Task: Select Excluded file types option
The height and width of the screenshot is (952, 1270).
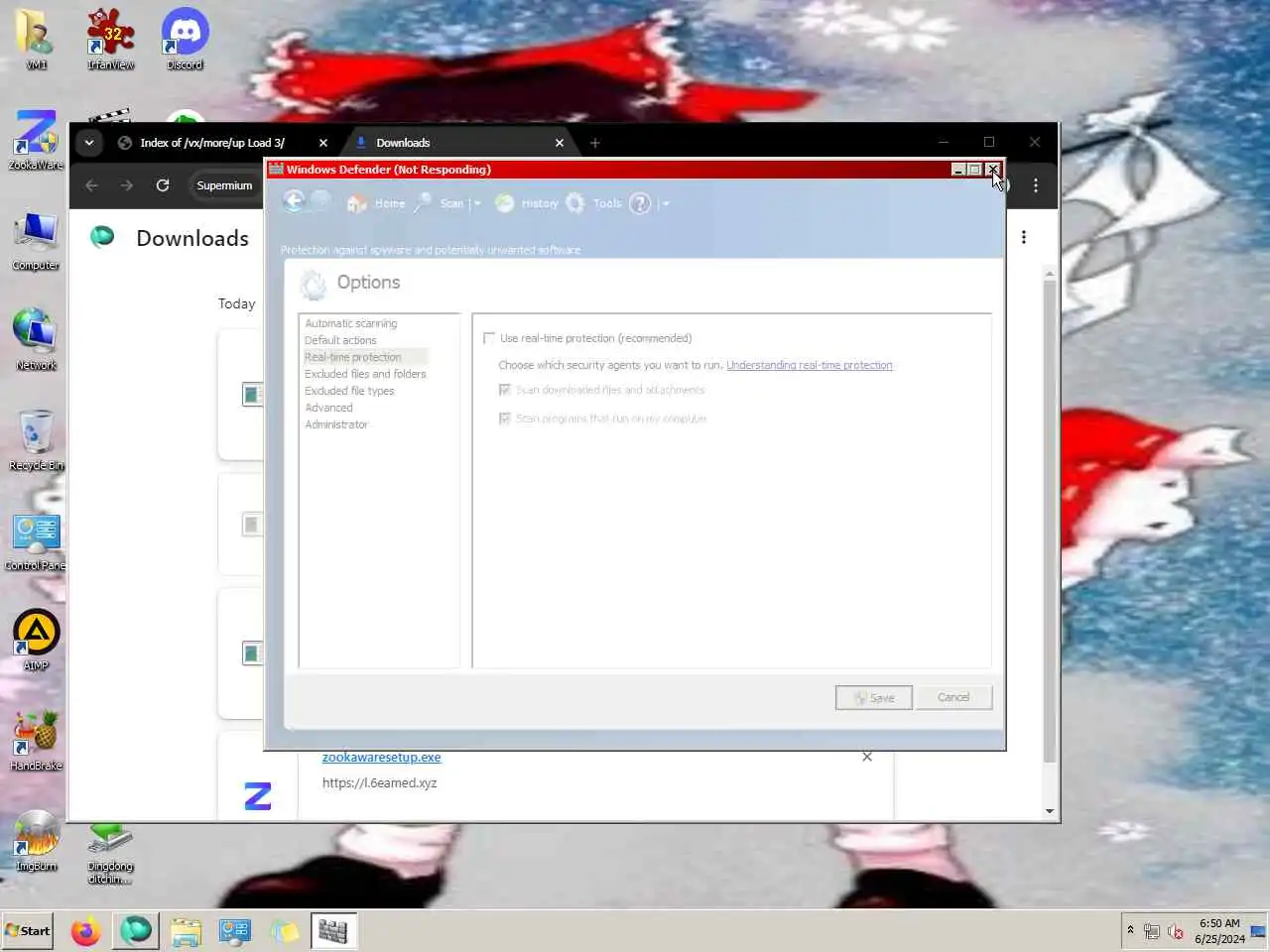Action: click(x=349, y=391)
